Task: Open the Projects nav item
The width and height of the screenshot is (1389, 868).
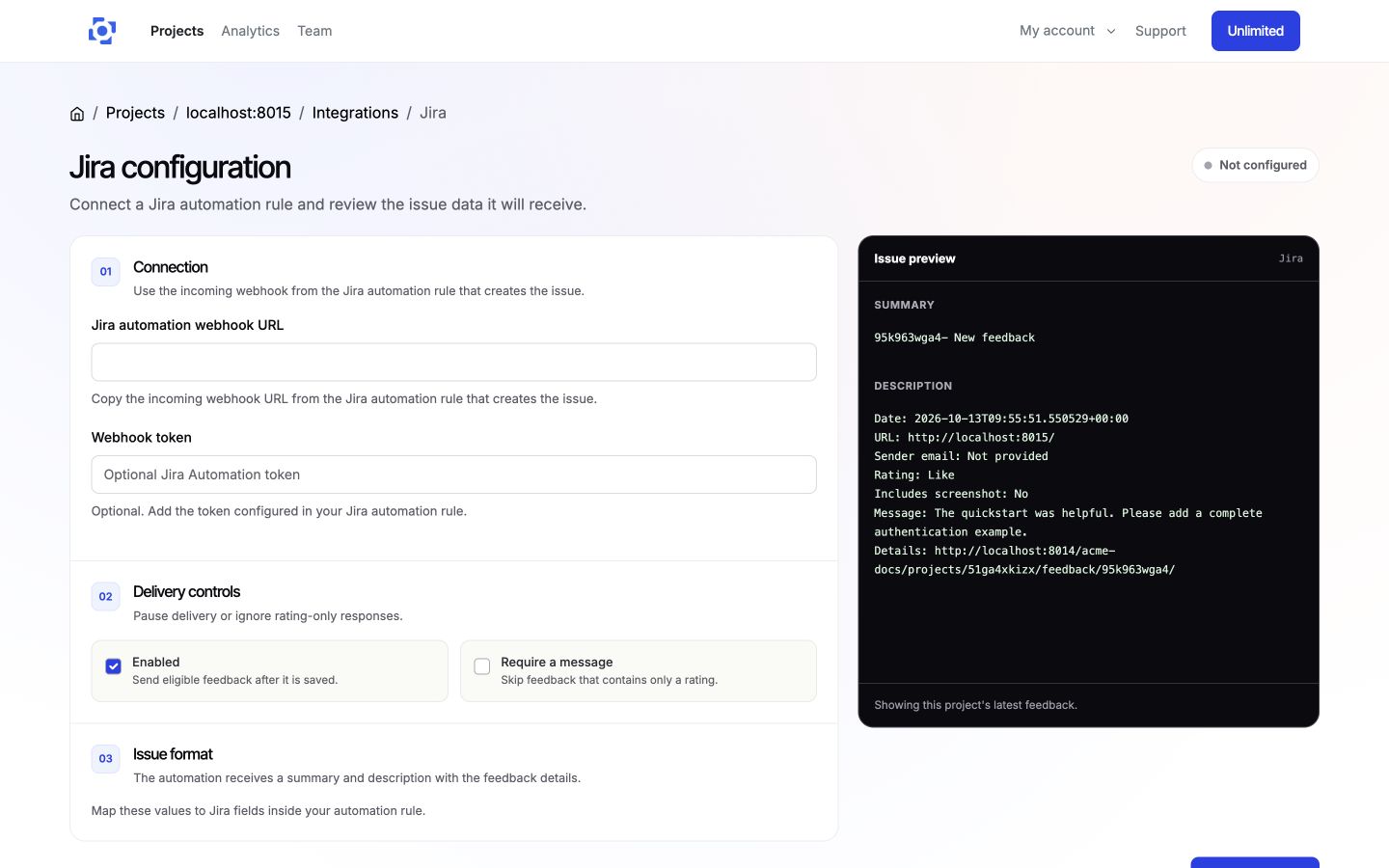Action: point(177,31)
